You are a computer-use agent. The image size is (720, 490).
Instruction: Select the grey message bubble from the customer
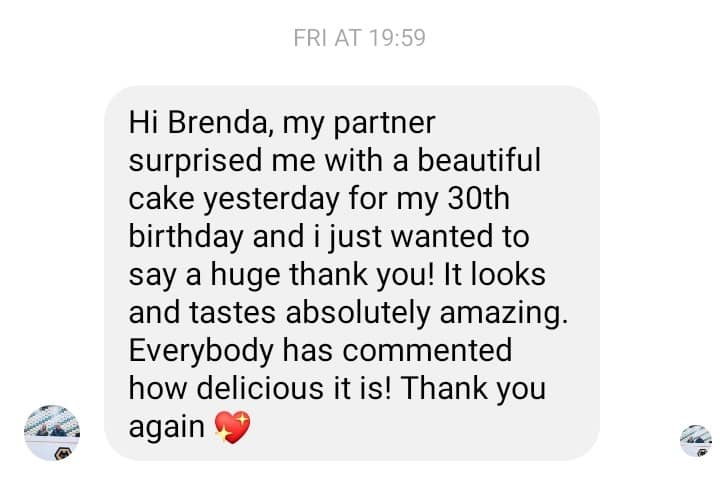point(352,272)
